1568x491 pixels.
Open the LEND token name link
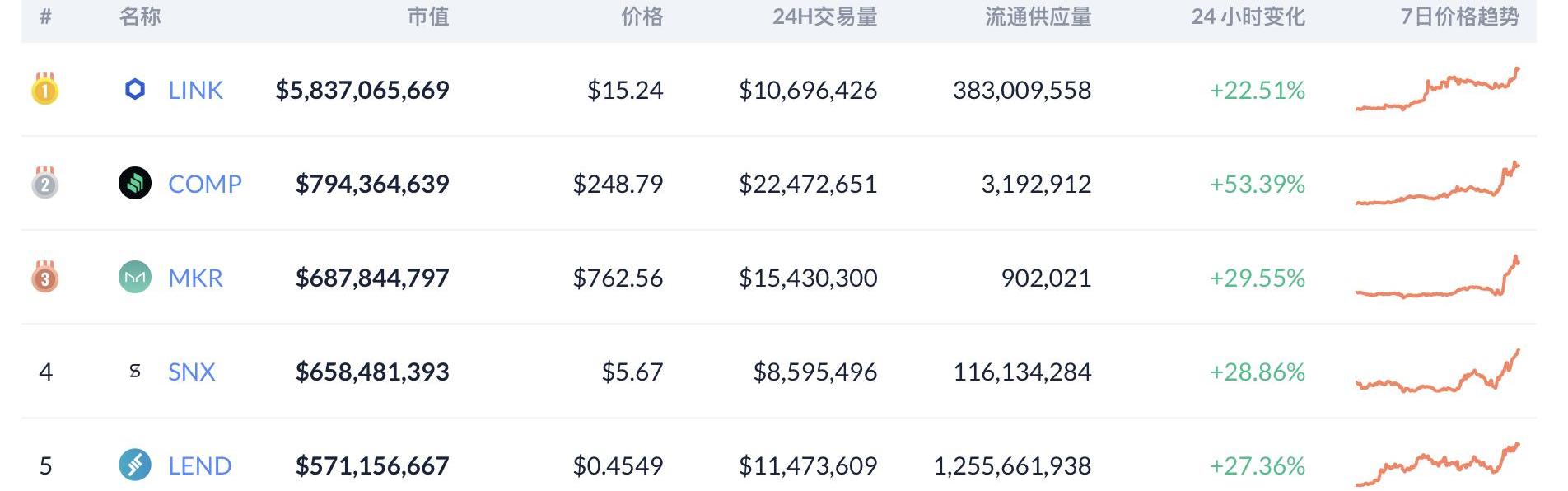coord(199,465)
